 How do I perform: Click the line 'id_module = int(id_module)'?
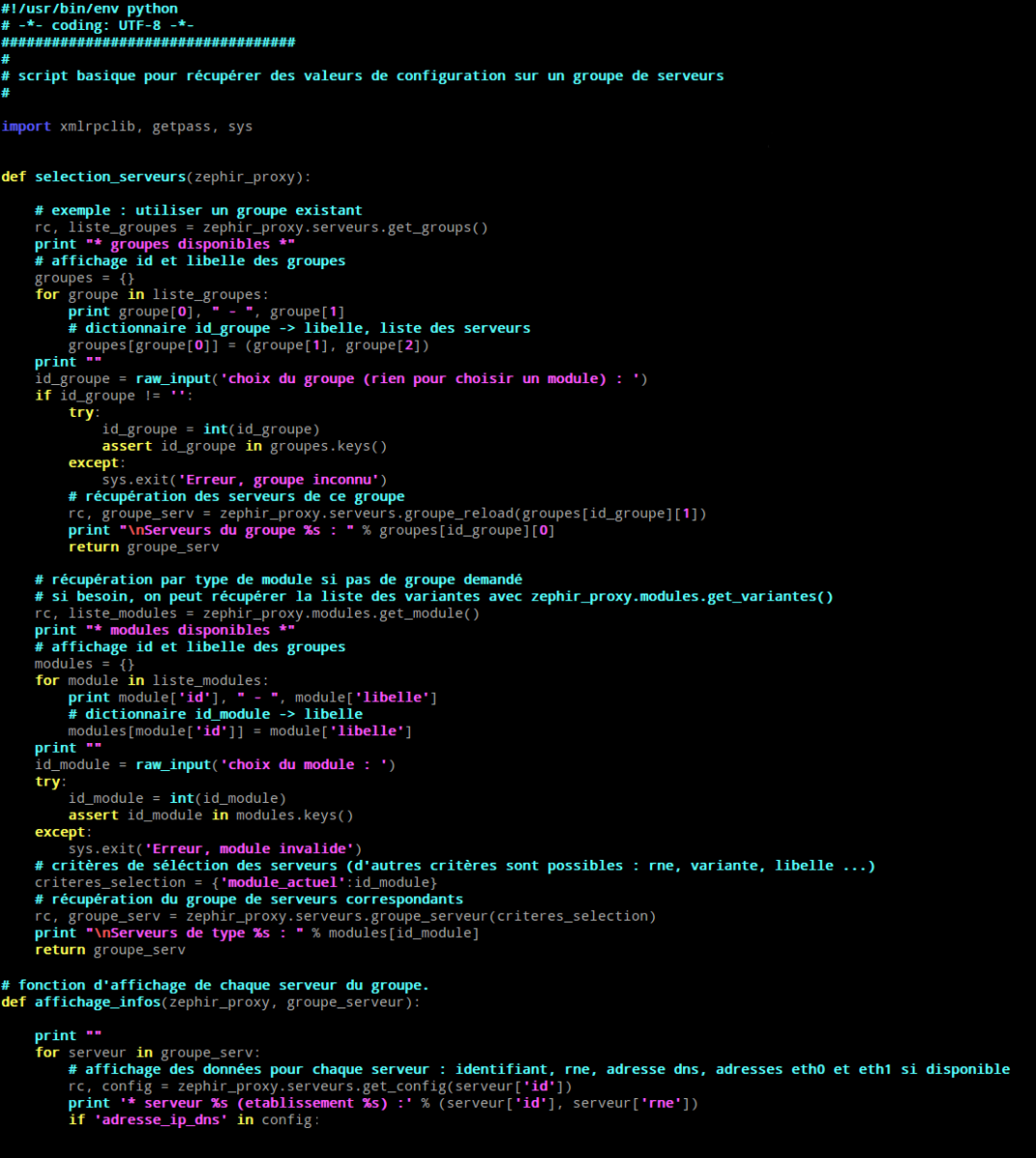click(x=177, y=798)
